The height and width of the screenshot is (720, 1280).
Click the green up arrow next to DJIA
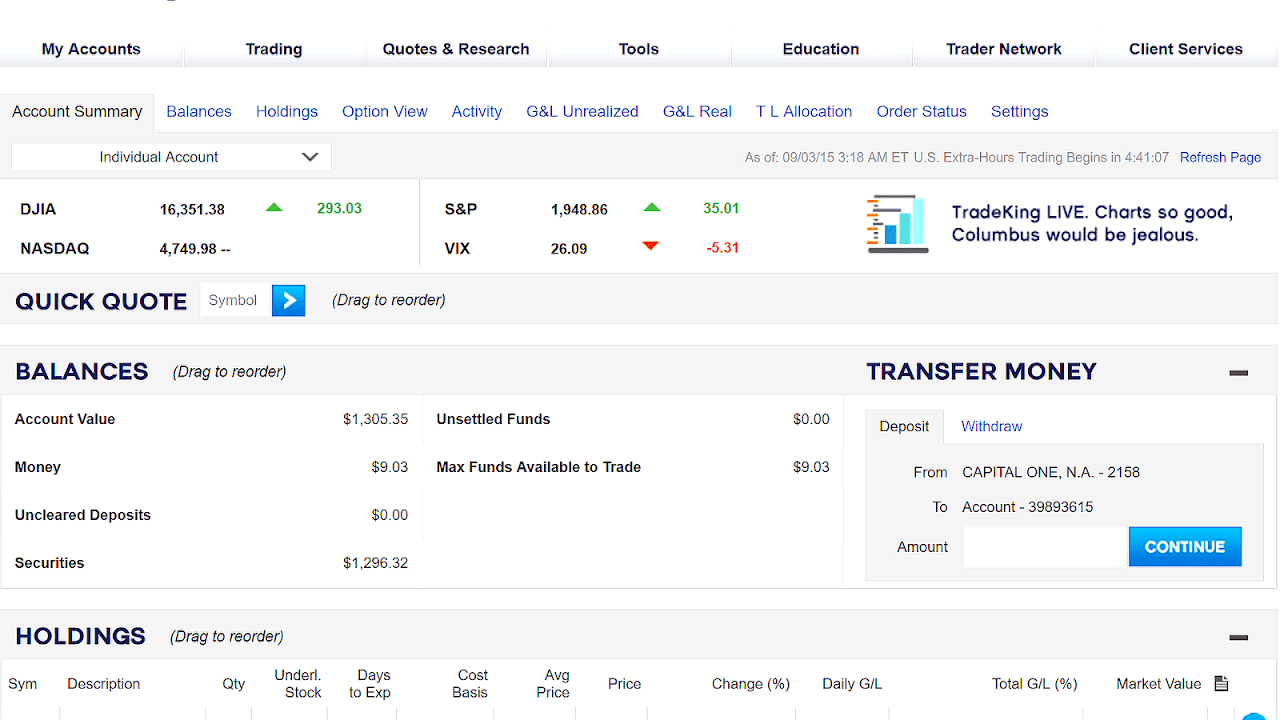273,207
